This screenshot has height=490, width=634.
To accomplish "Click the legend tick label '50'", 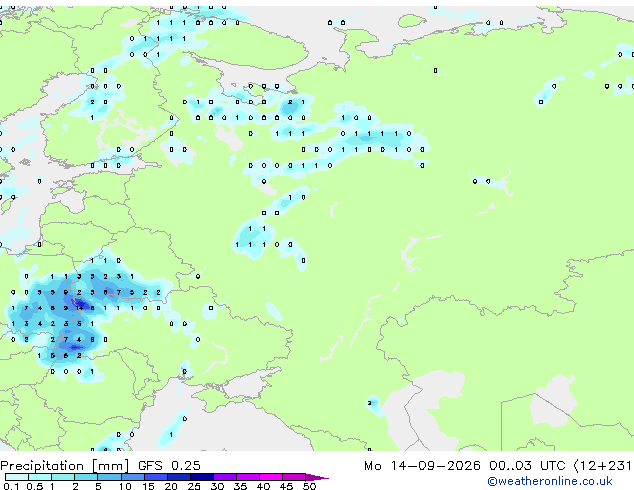I will click(x=309, y=486).
